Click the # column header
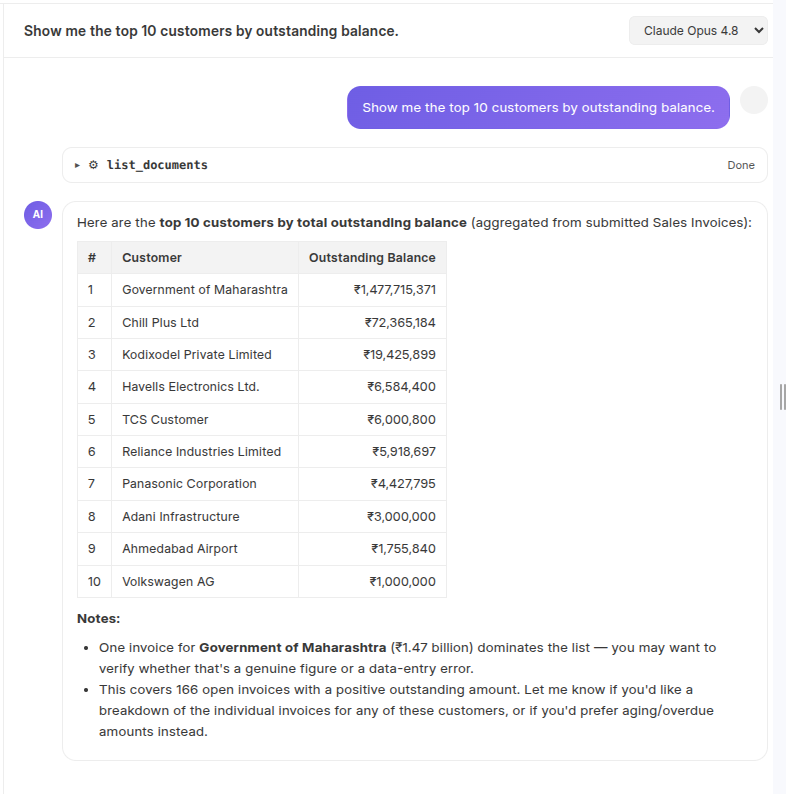This screenshot has width=786, height=794. (x=94, y=258)
